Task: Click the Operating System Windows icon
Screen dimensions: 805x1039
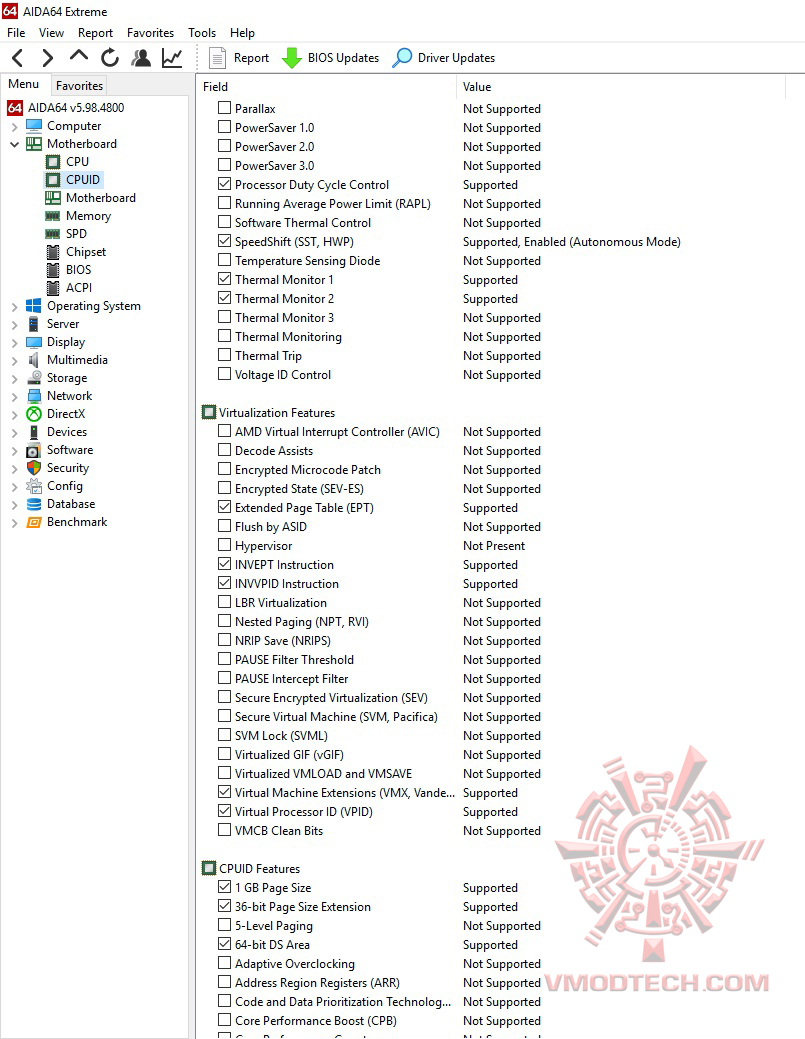Action: coord(34,305)
